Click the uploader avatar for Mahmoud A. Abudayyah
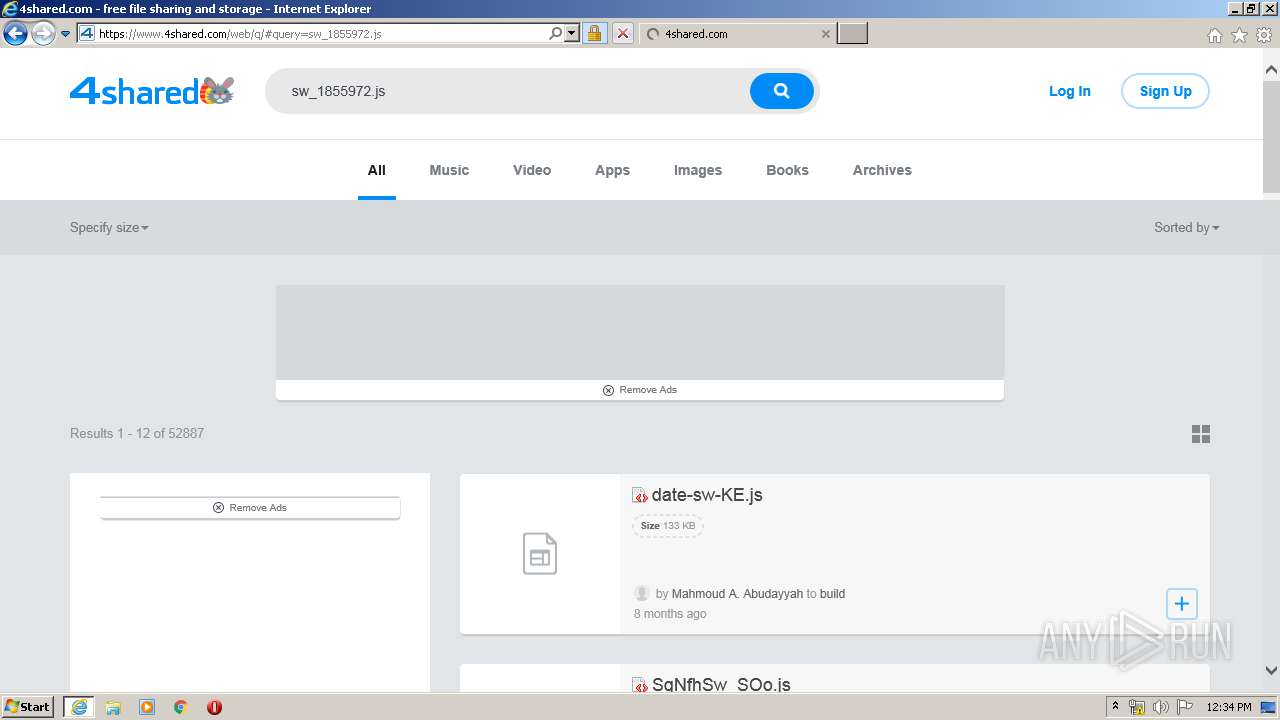This screenshot has width=1280, height=720. (642, 594)
